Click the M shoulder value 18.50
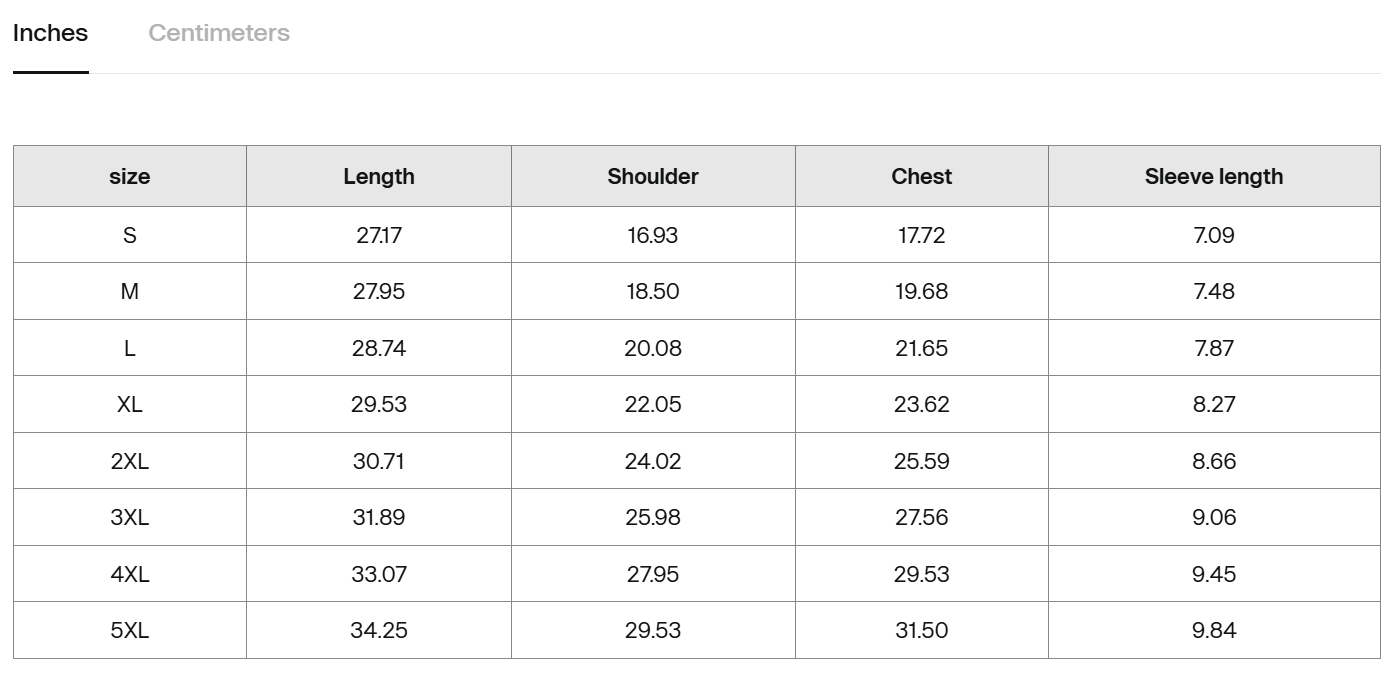 click(x=653, y=291)
